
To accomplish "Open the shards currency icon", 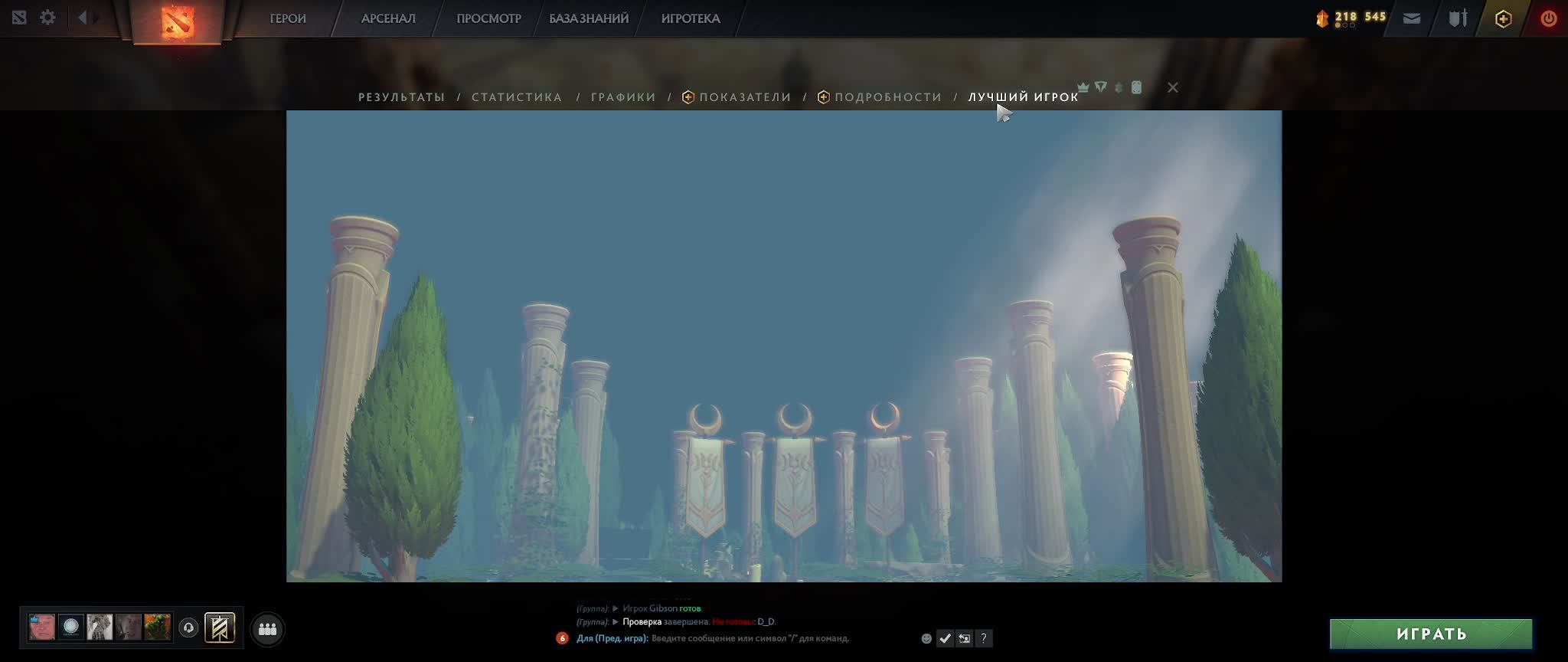I will (1322, 18).
